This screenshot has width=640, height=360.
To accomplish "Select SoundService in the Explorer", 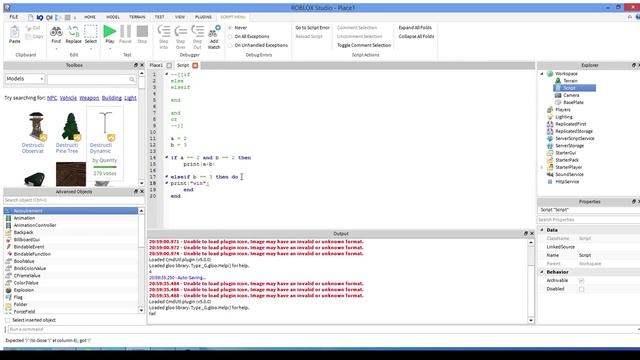I will (569, 175).
